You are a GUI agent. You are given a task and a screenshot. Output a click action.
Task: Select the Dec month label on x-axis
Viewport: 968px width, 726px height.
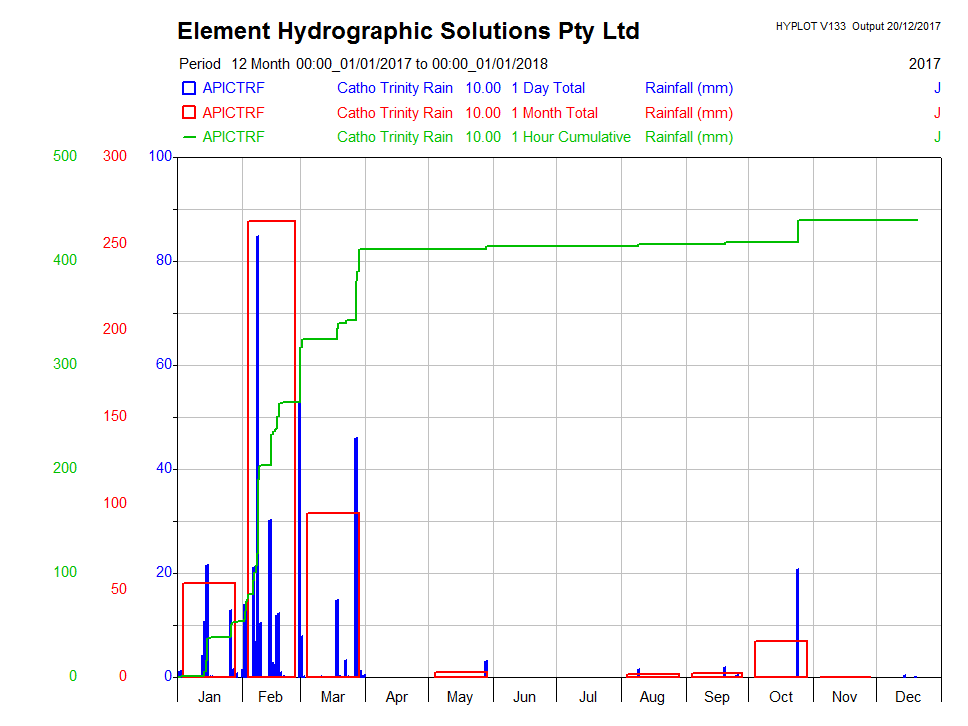click(x=908, y=697)
